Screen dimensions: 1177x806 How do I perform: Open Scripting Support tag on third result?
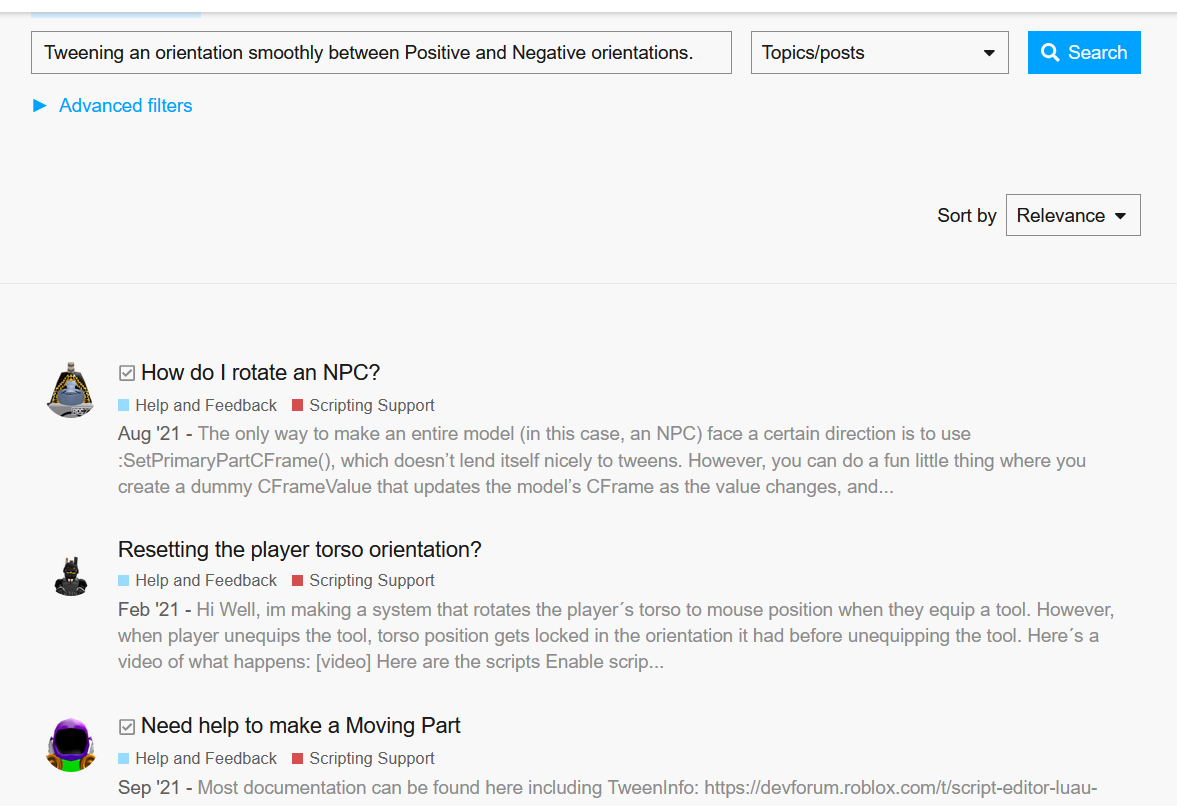[x=371, y=759]
